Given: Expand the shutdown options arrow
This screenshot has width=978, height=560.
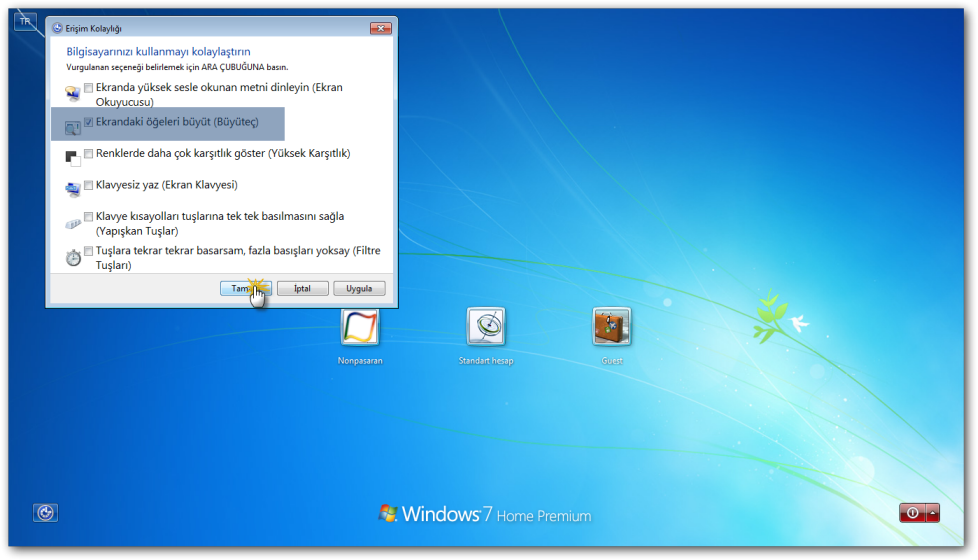Looking at the screenshot, I should tap(933, 513).
